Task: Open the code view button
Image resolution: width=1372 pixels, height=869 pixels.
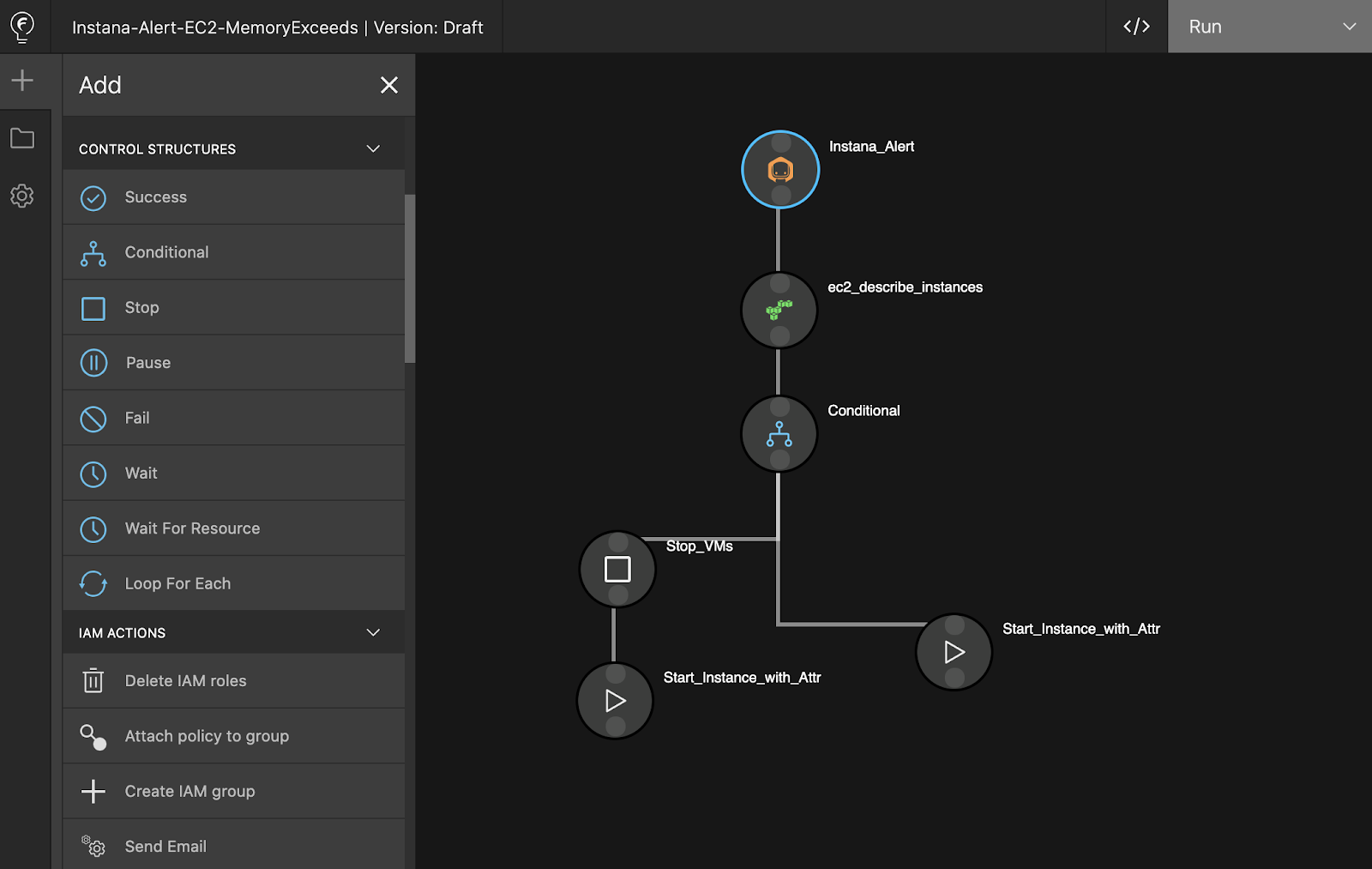Action: pos(1136,27)
